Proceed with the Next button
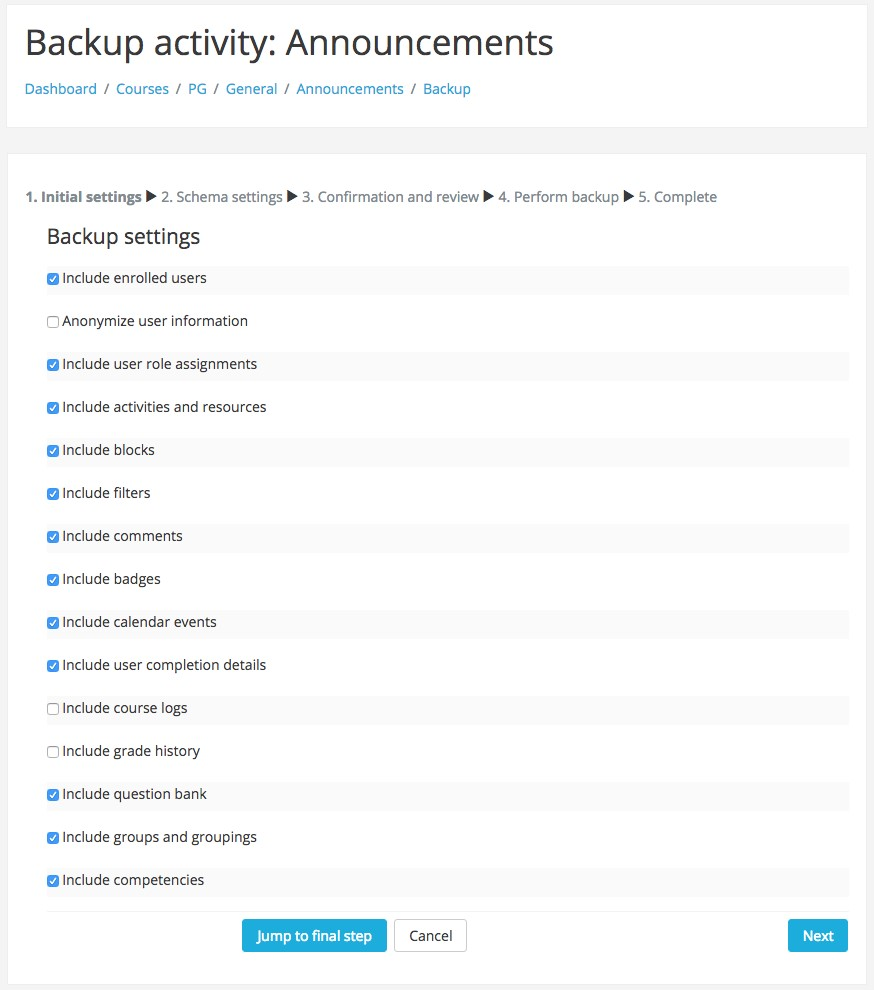 click(x=817, y=936)
